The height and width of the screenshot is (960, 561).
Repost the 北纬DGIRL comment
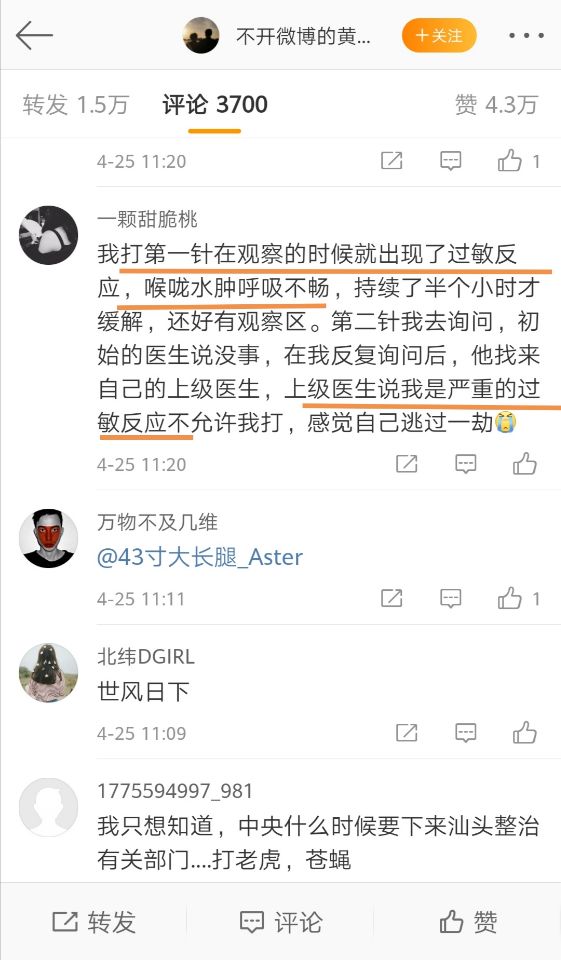(407, 732)
